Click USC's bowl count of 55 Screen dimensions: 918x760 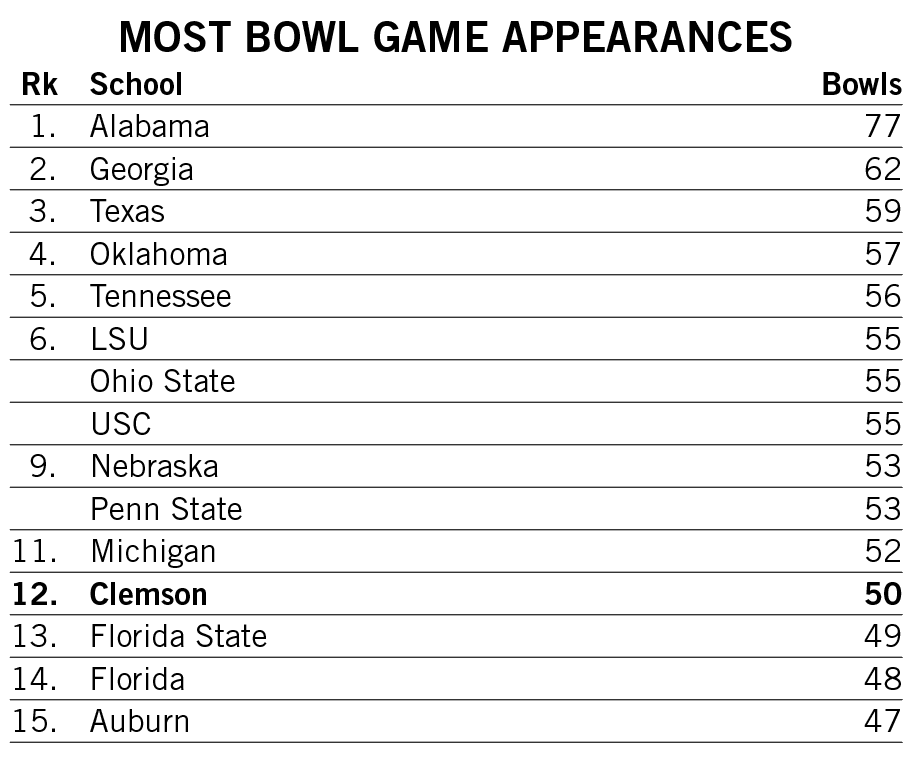(x=883, y=424)
